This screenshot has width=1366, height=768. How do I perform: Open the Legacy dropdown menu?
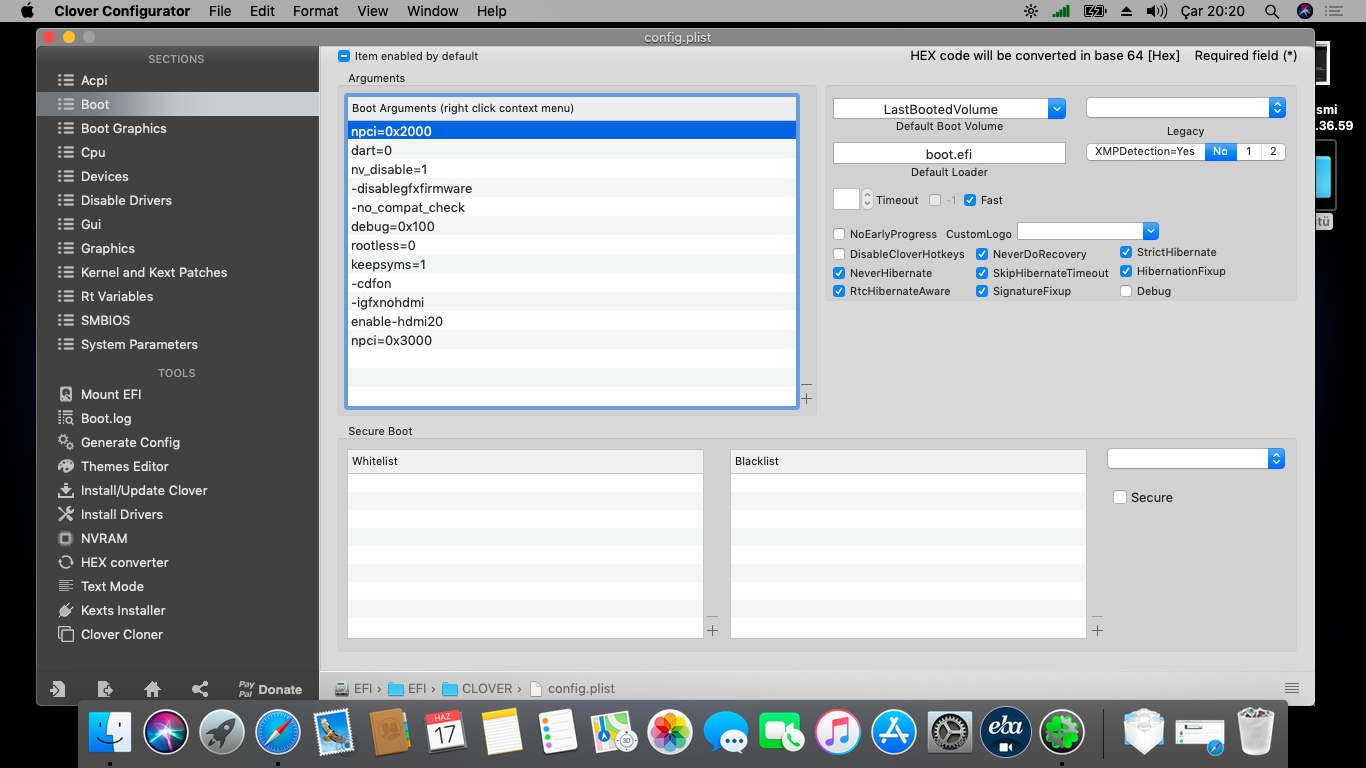pyautogui.click(x=1276, y=108)
